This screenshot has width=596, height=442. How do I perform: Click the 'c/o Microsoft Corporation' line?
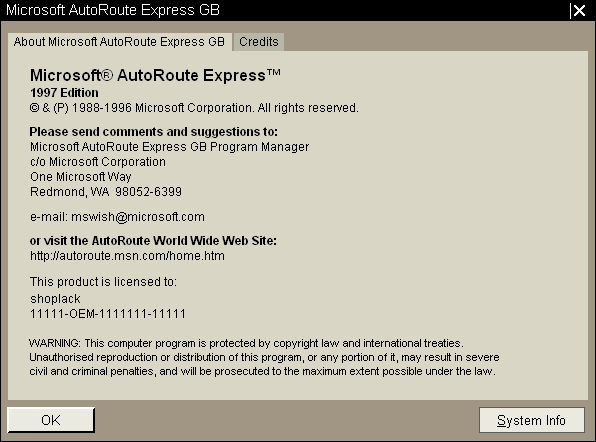[x=98, y=162]
